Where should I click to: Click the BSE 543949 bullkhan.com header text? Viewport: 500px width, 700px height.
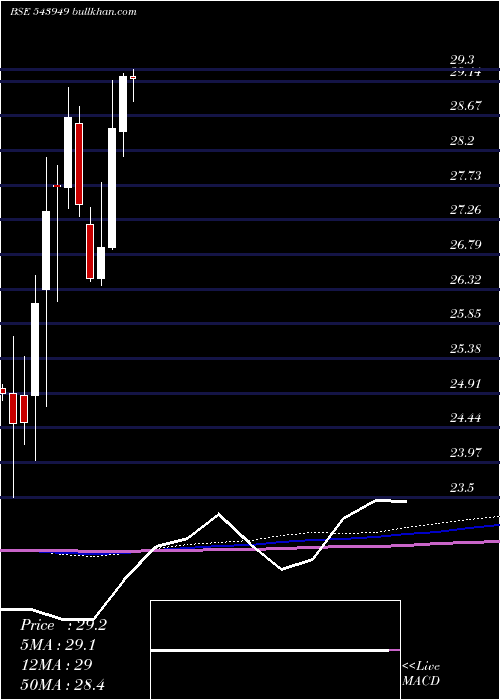(x=73, y=12)
